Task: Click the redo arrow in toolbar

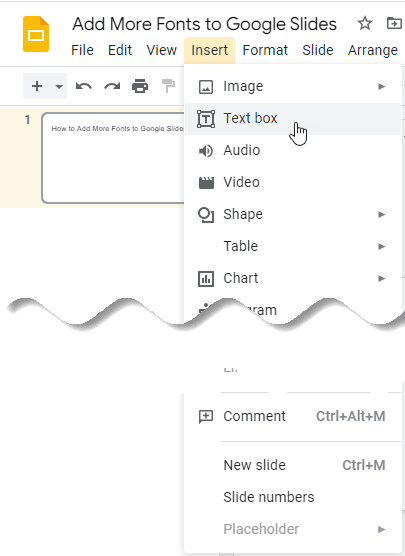Action: (x=112, y=86)
